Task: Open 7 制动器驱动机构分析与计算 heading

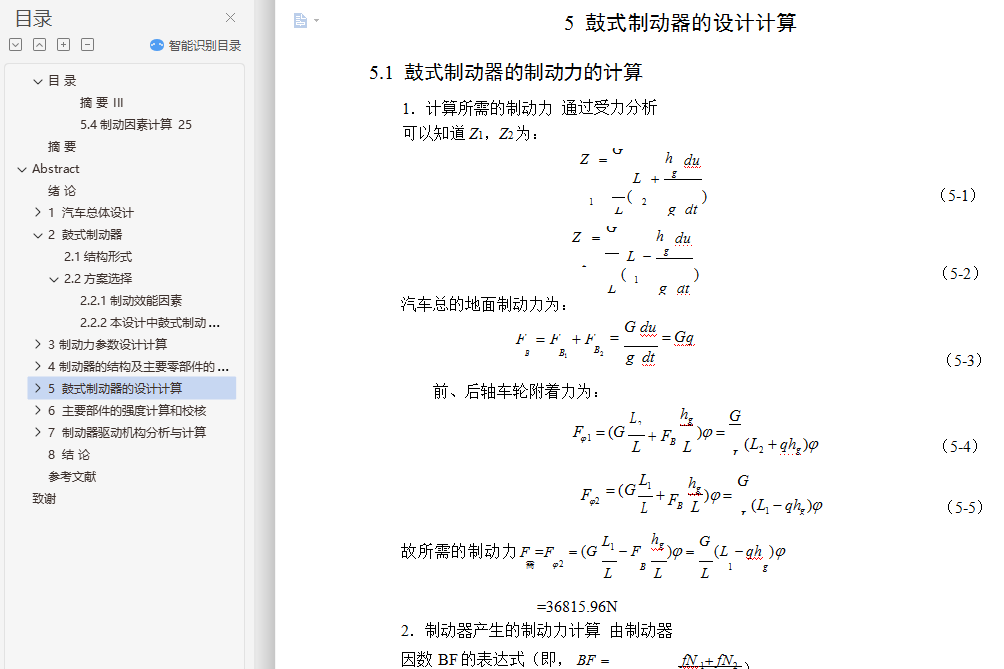Action: click(x=127, y=433)
